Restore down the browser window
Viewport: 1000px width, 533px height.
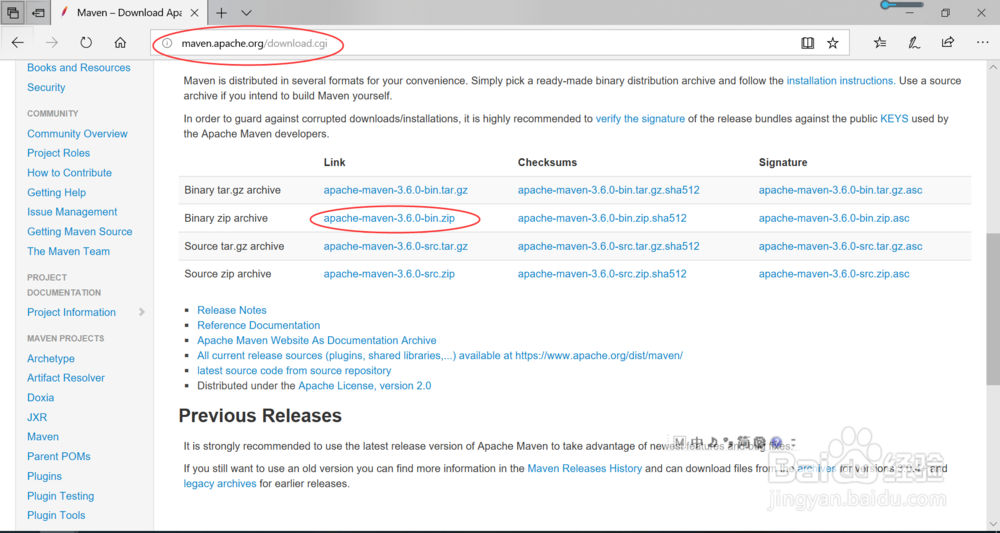pyautogui.click(x=946, y=13)
